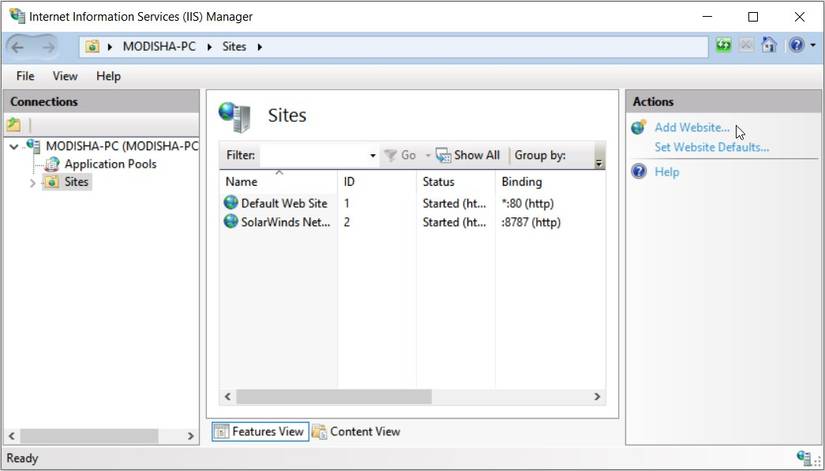The image size is (825, 471).
Task: Click the Forward navigation arrow
Action: (x=48, y=47)
